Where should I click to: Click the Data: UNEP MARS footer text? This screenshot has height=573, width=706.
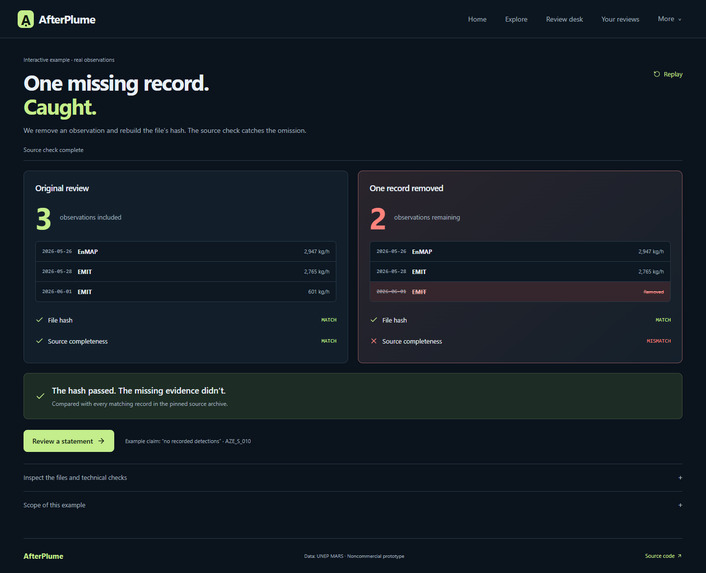(x=354, y=556)
